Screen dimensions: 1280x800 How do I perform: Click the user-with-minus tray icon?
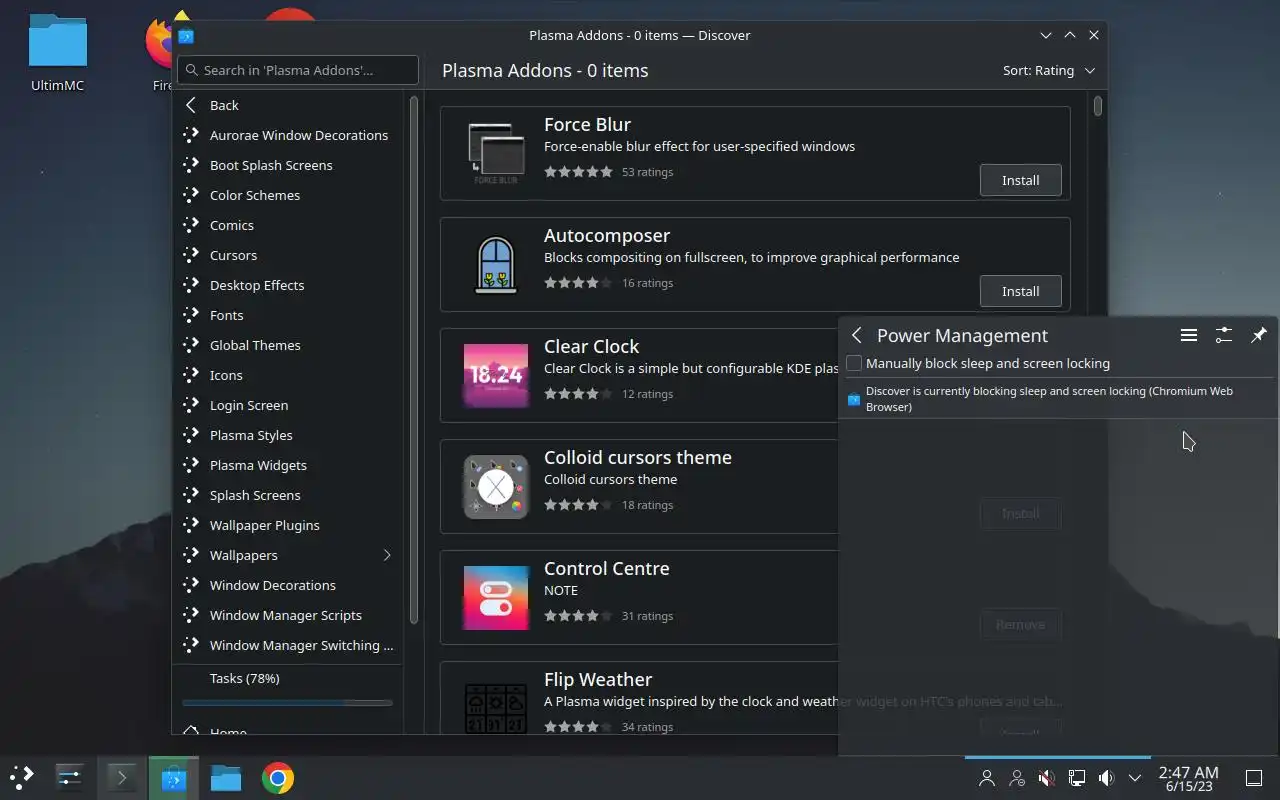pos(1017,778)
